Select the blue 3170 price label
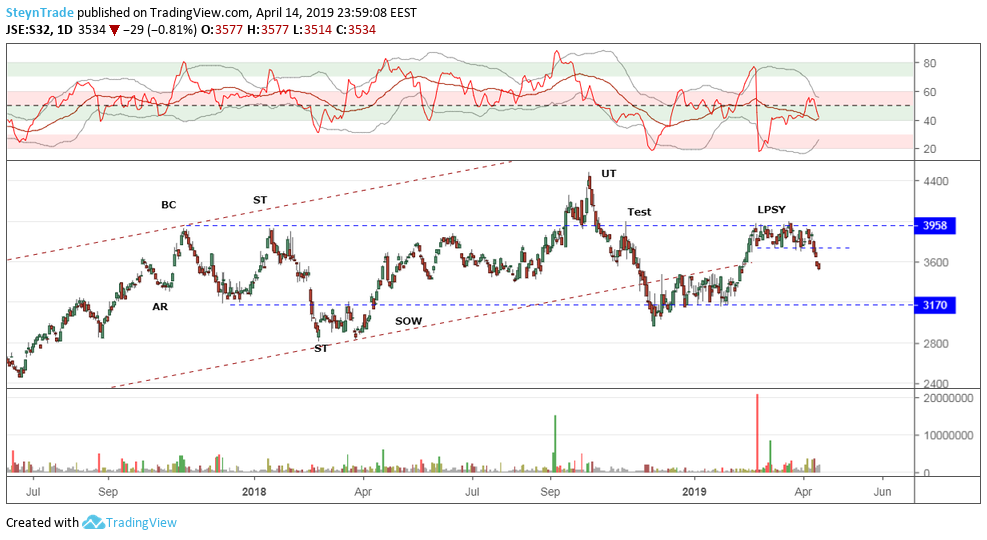 934,305
